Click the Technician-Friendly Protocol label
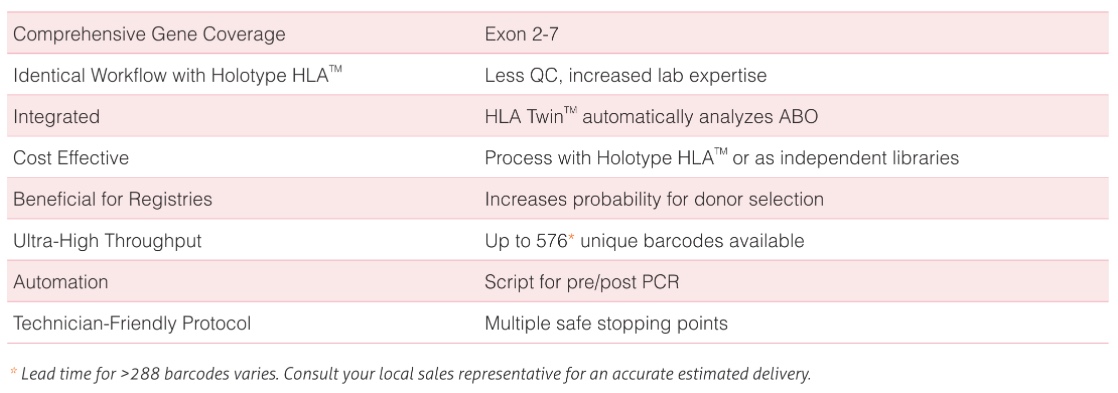The width and height of the screenshot is (1118, 393). tap(132, 323)
